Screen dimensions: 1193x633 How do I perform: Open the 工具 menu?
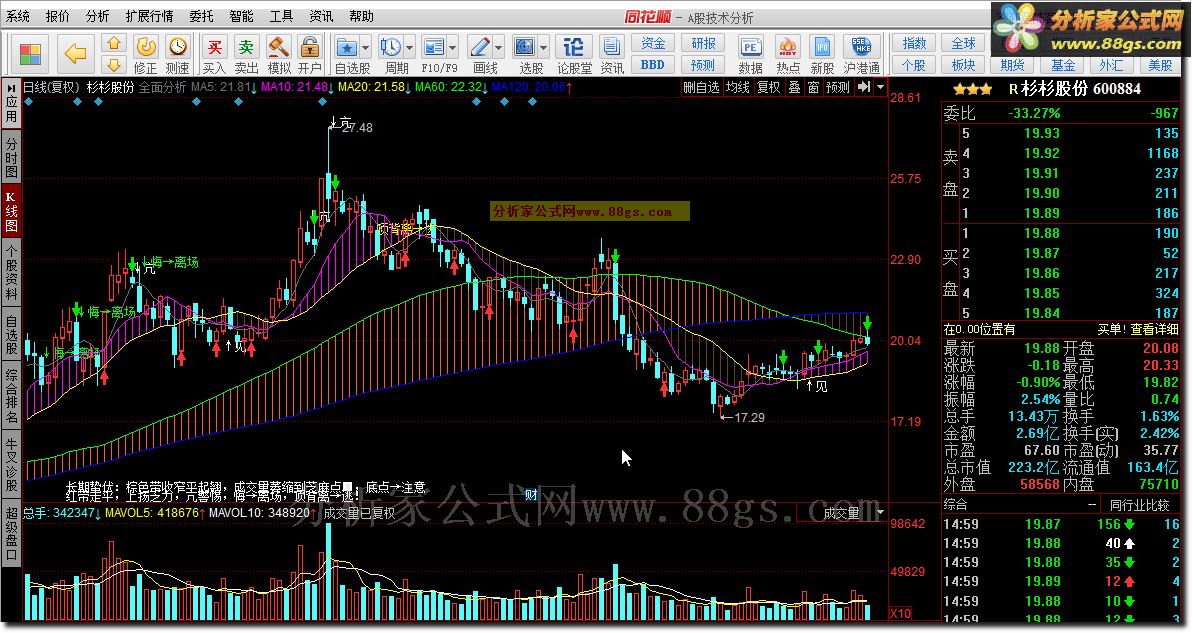(282, 16)
